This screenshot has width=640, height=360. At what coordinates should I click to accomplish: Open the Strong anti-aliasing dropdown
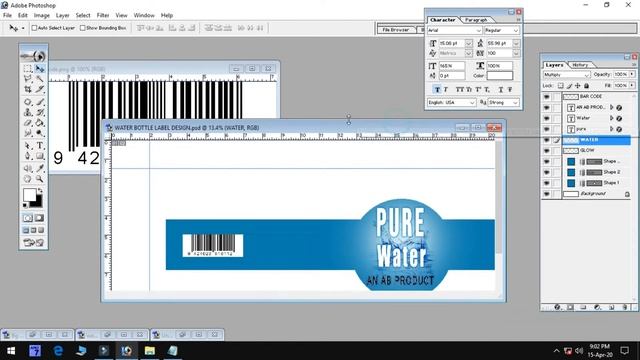504,102
